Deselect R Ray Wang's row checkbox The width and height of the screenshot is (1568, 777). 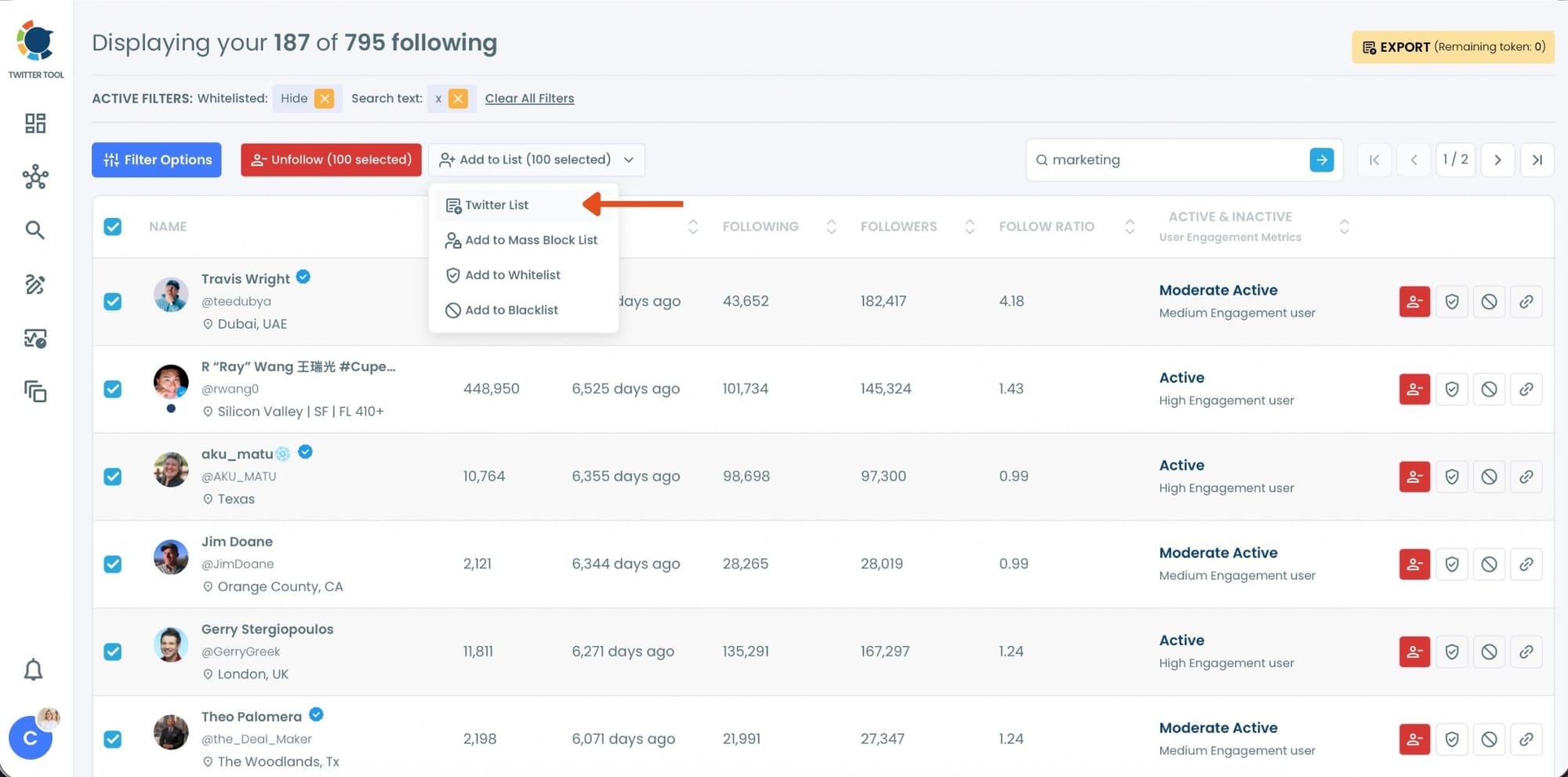113,389
